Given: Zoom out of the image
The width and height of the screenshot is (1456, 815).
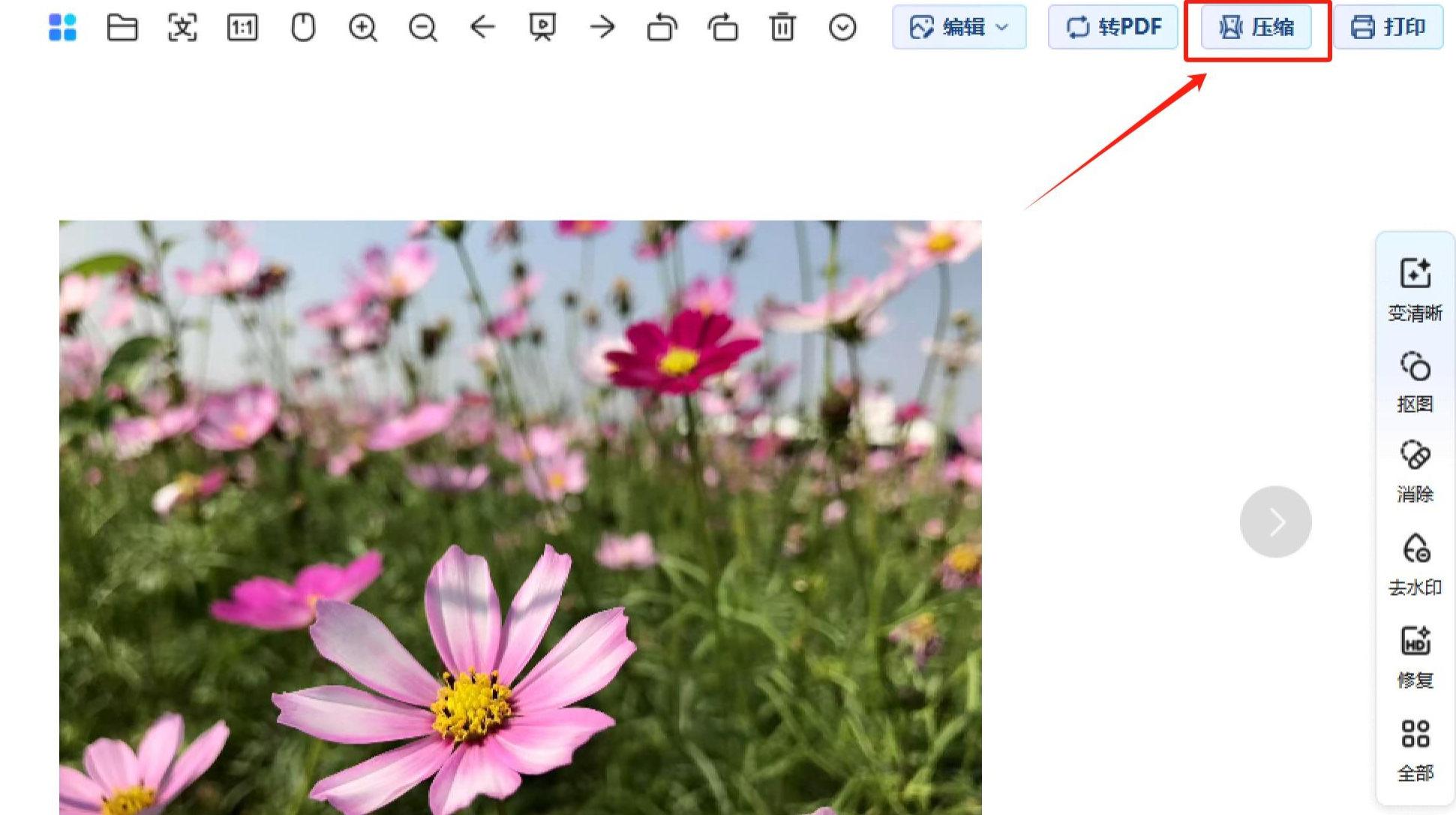Looking at the screenshot, I should click(423, 28).
